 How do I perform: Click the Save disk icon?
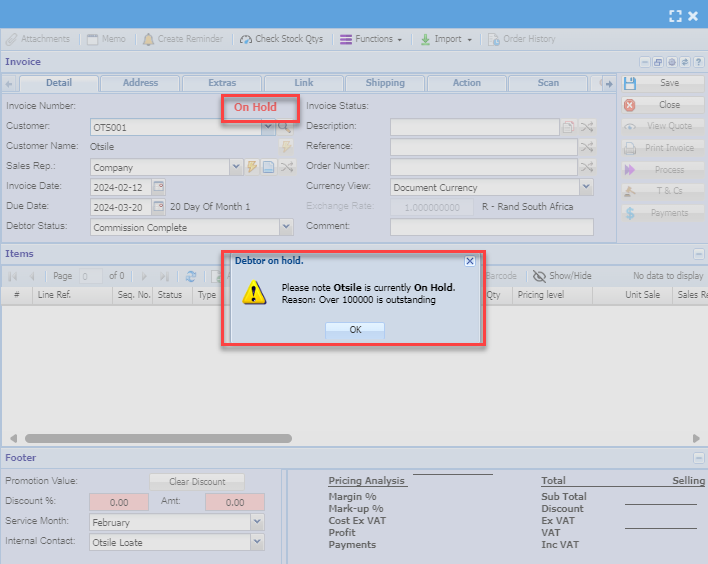(630, 83)
